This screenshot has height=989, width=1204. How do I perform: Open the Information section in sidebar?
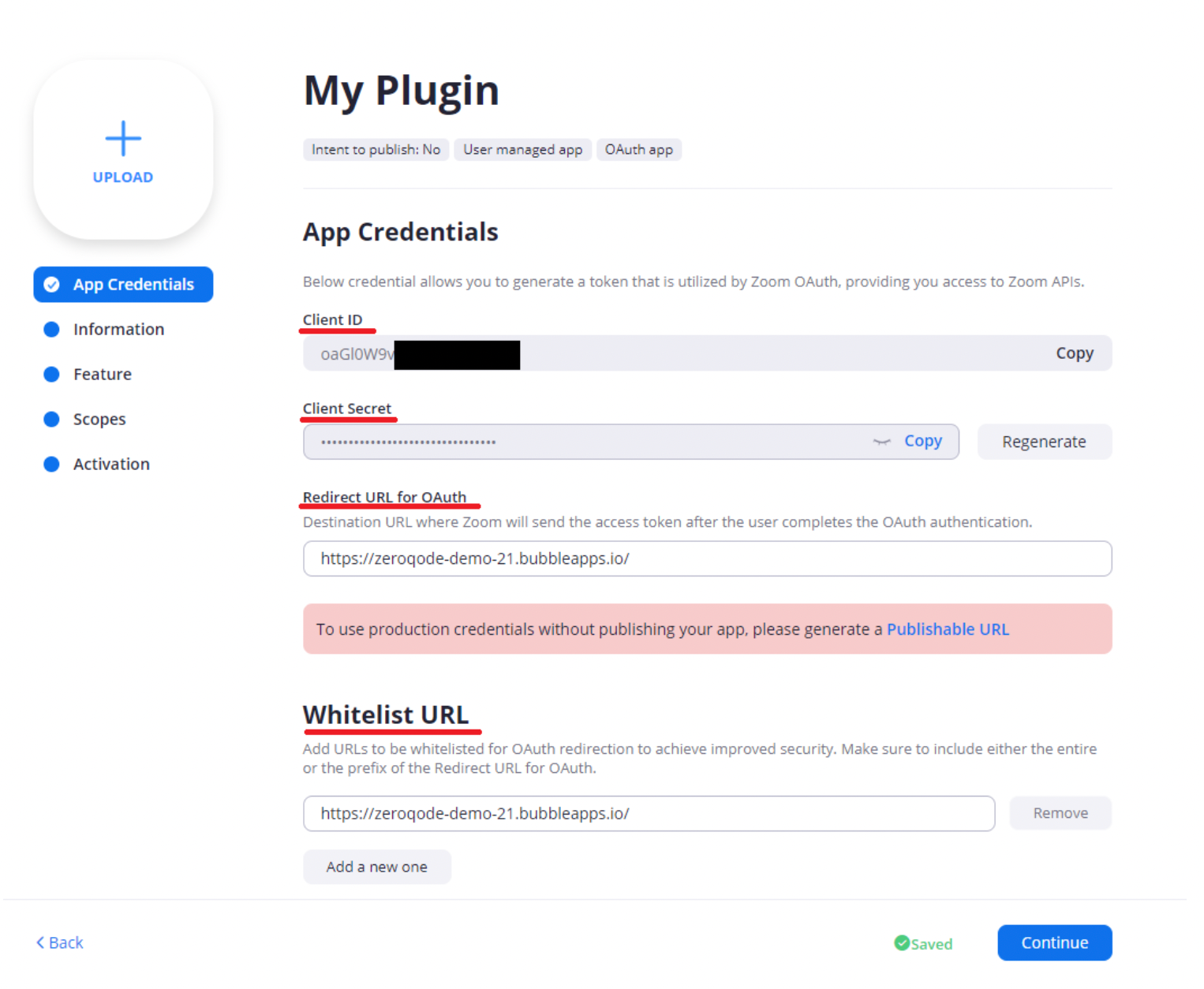[119, 330]
